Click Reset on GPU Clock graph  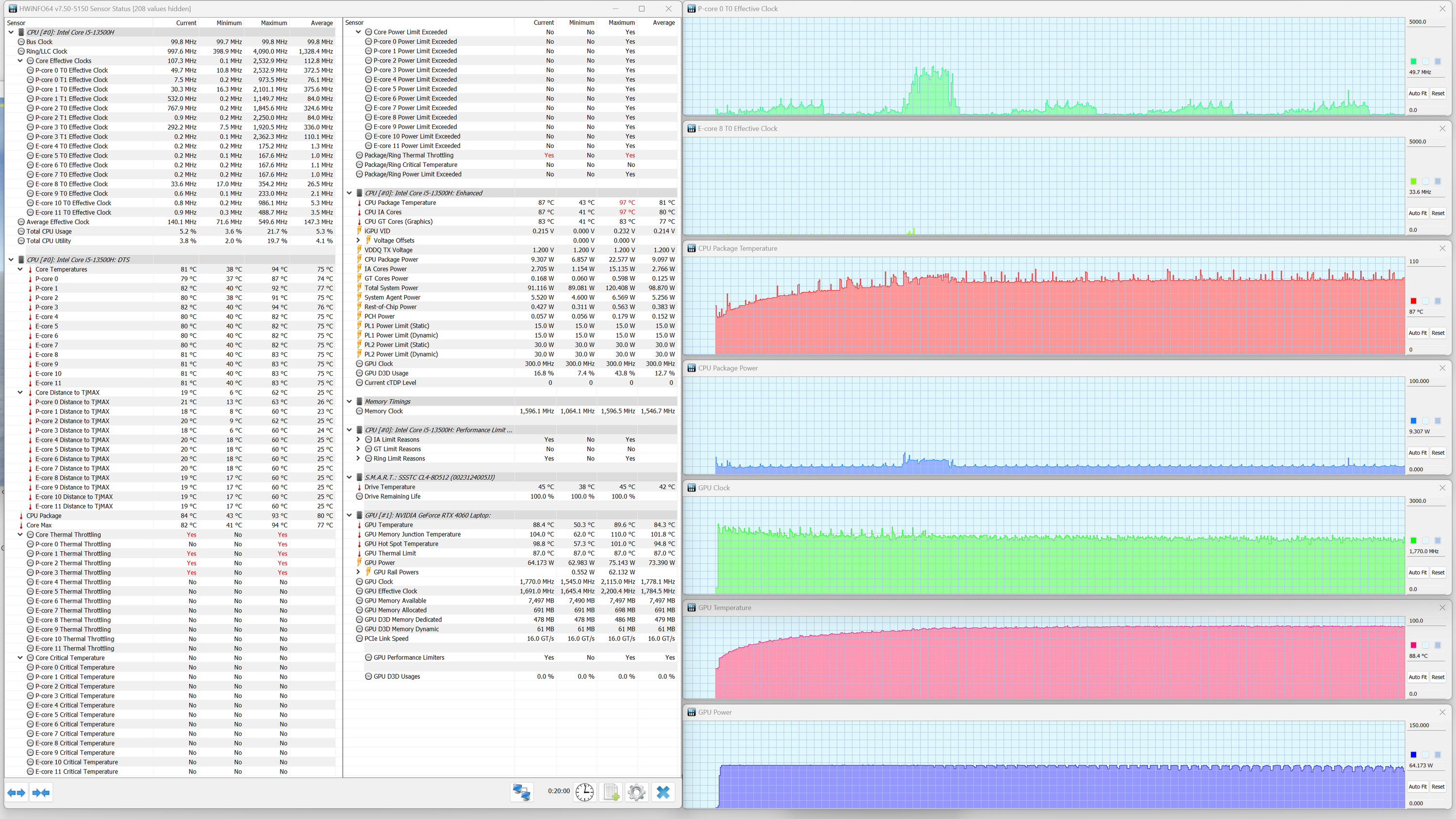pyautogui.click(x=1438, y=573)
